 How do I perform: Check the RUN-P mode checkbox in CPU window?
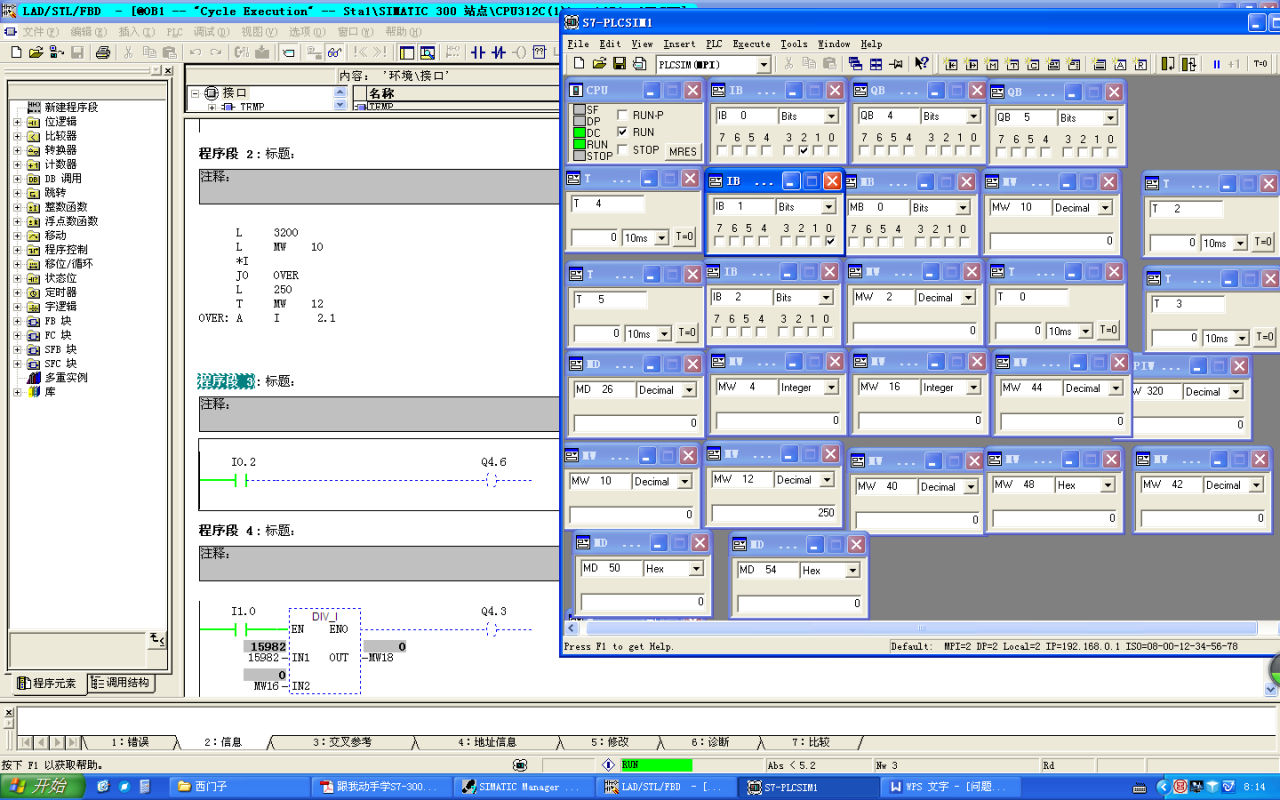click(623, 115)
